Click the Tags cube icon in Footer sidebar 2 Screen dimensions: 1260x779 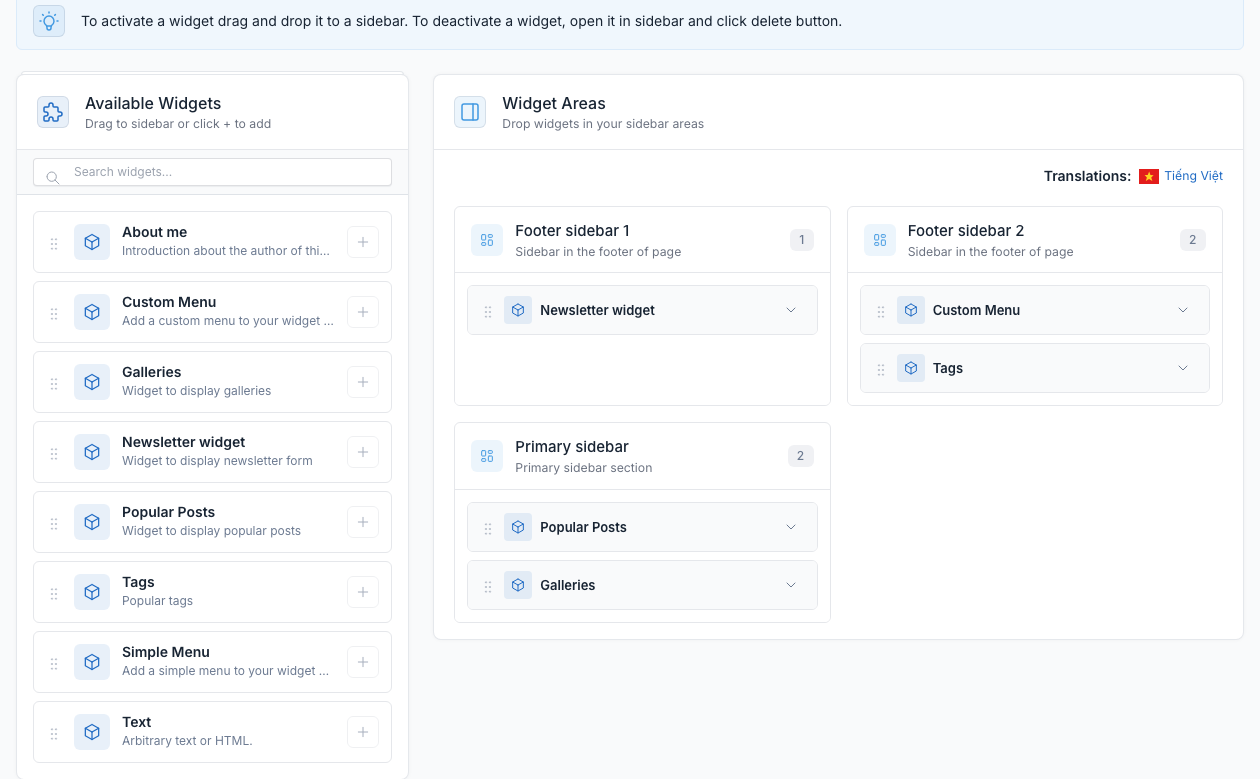tap(911, 368)
